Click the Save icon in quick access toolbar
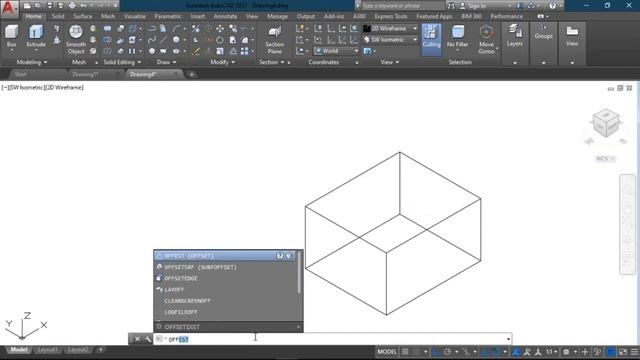This screenshot has width=640, height=360. pyautogui.click(x=49, y=6)
